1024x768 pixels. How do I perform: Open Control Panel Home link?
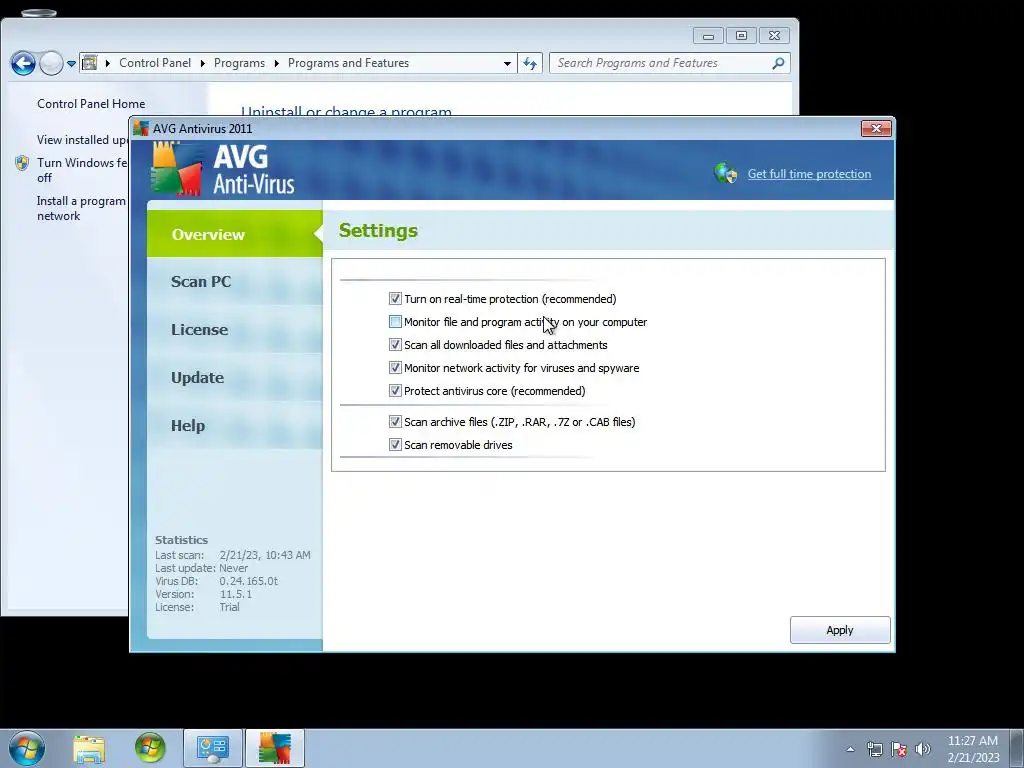pos(91,103)
